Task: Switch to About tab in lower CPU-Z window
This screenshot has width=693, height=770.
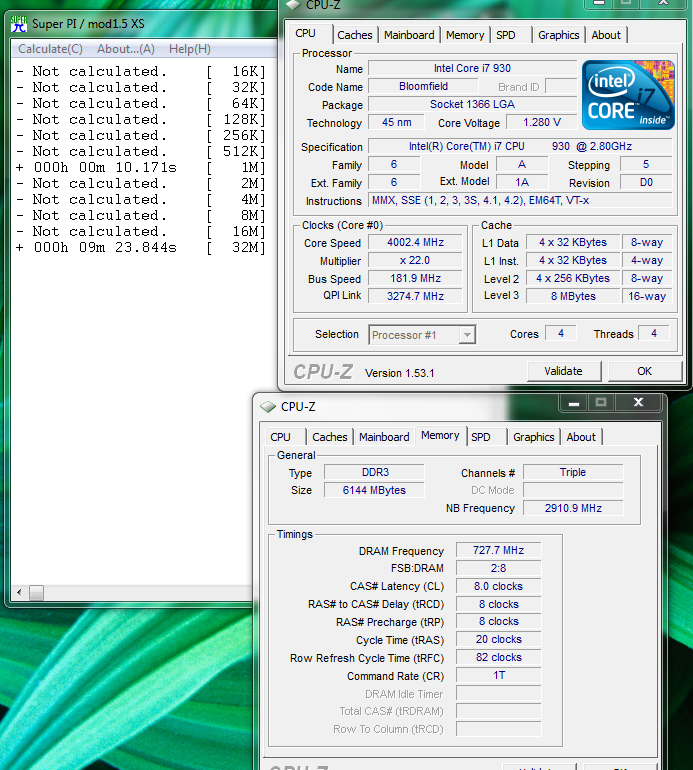Action: [581, 437]
